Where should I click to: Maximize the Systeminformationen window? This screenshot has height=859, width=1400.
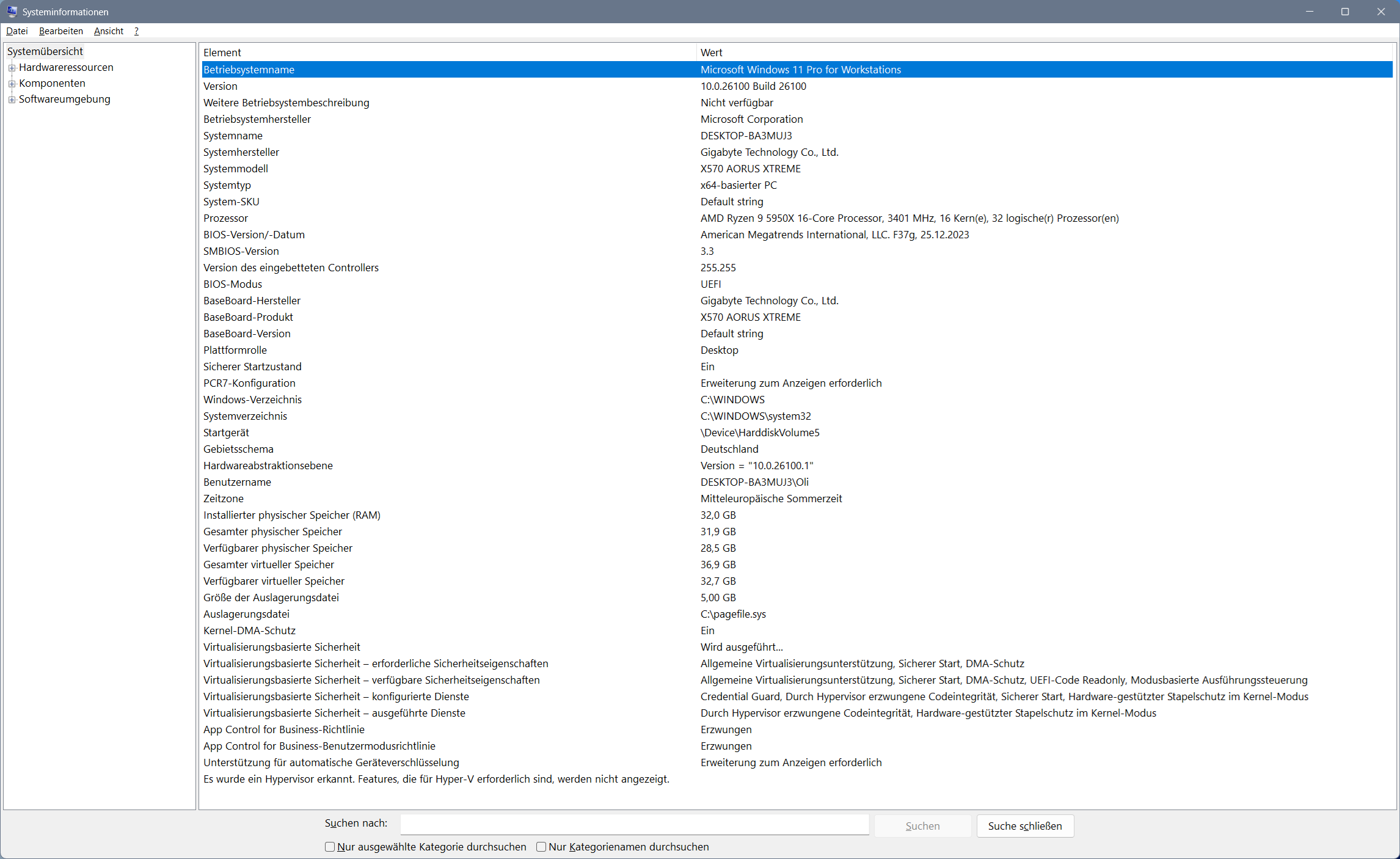[1345, 12]
